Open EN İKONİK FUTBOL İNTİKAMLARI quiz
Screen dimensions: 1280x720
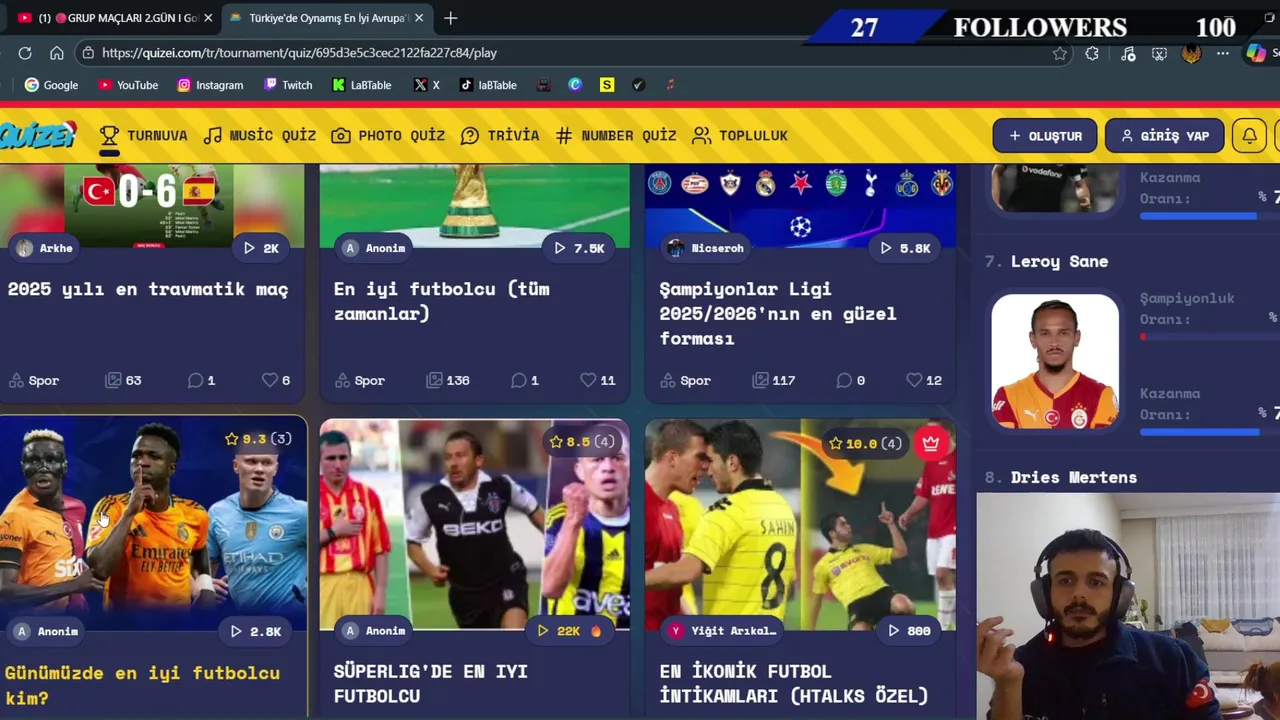[x=794, y=683]
